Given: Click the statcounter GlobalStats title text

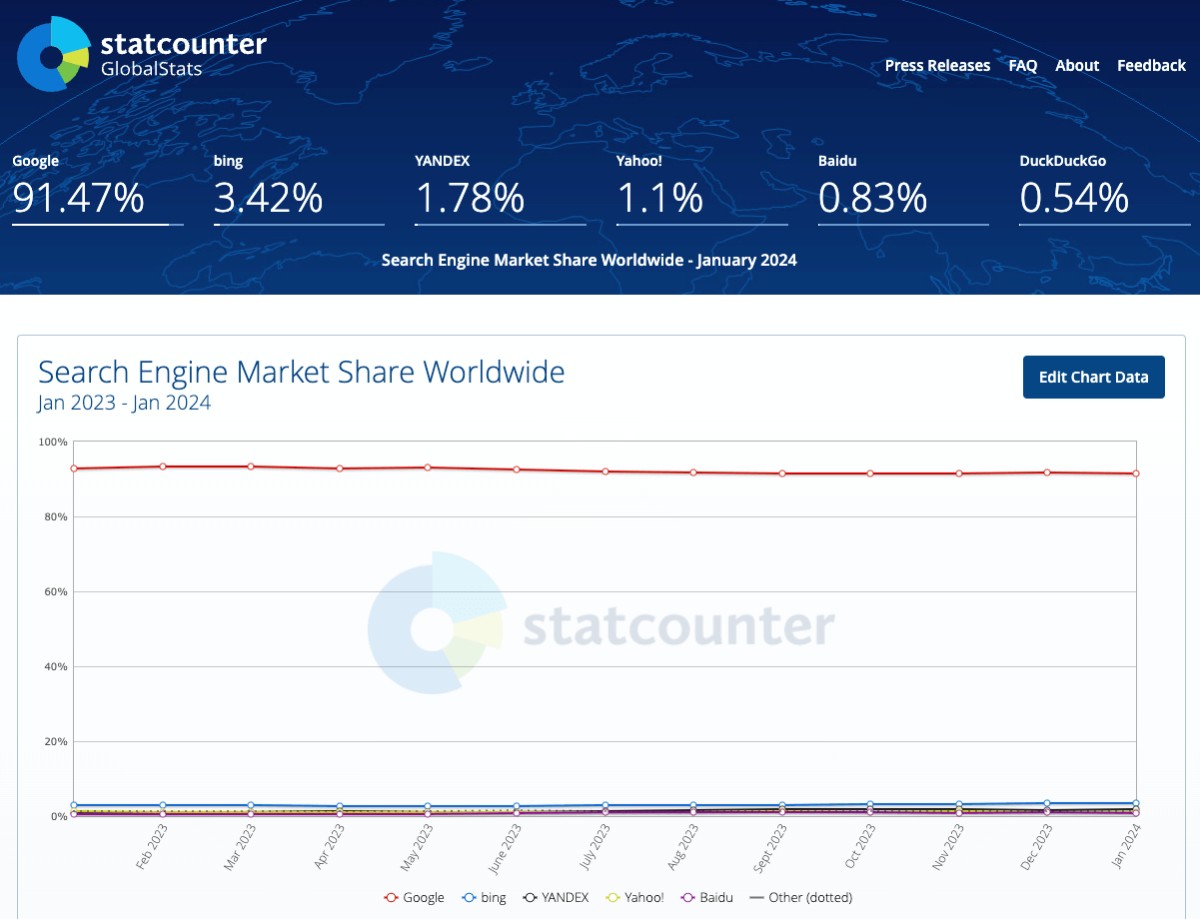Looking at the screenshot, I should [x=183, y=54].
